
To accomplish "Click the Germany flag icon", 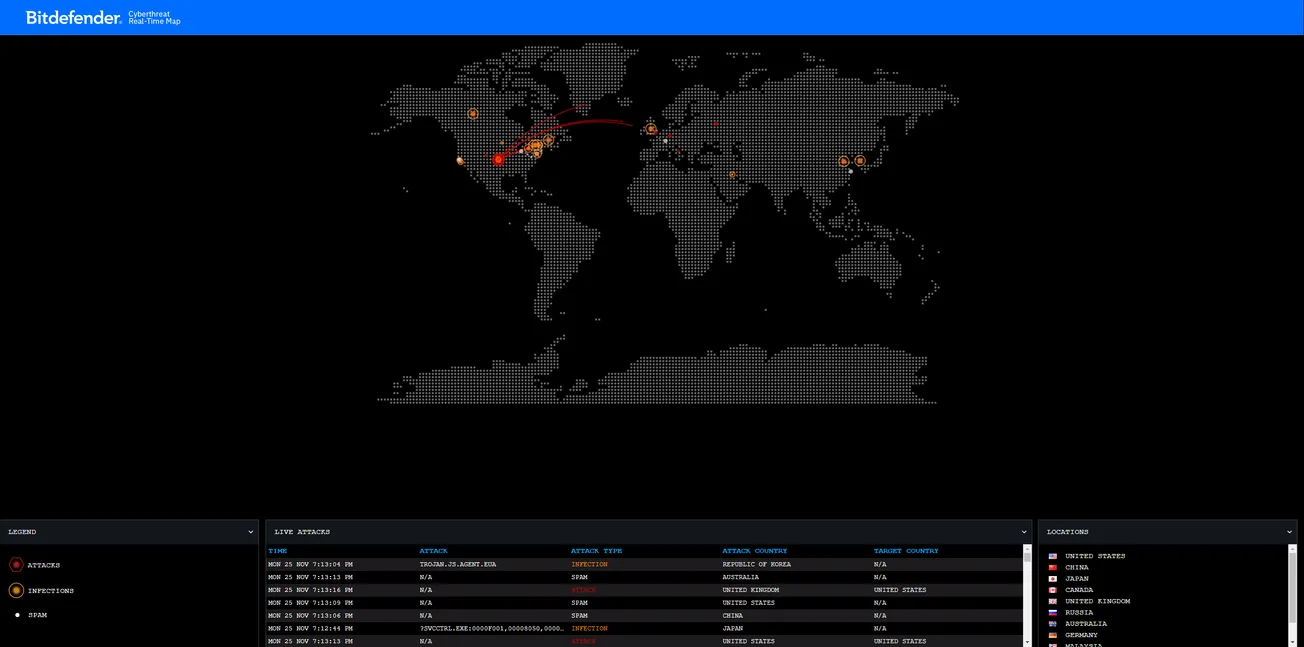I will (x=1051, y=634).
